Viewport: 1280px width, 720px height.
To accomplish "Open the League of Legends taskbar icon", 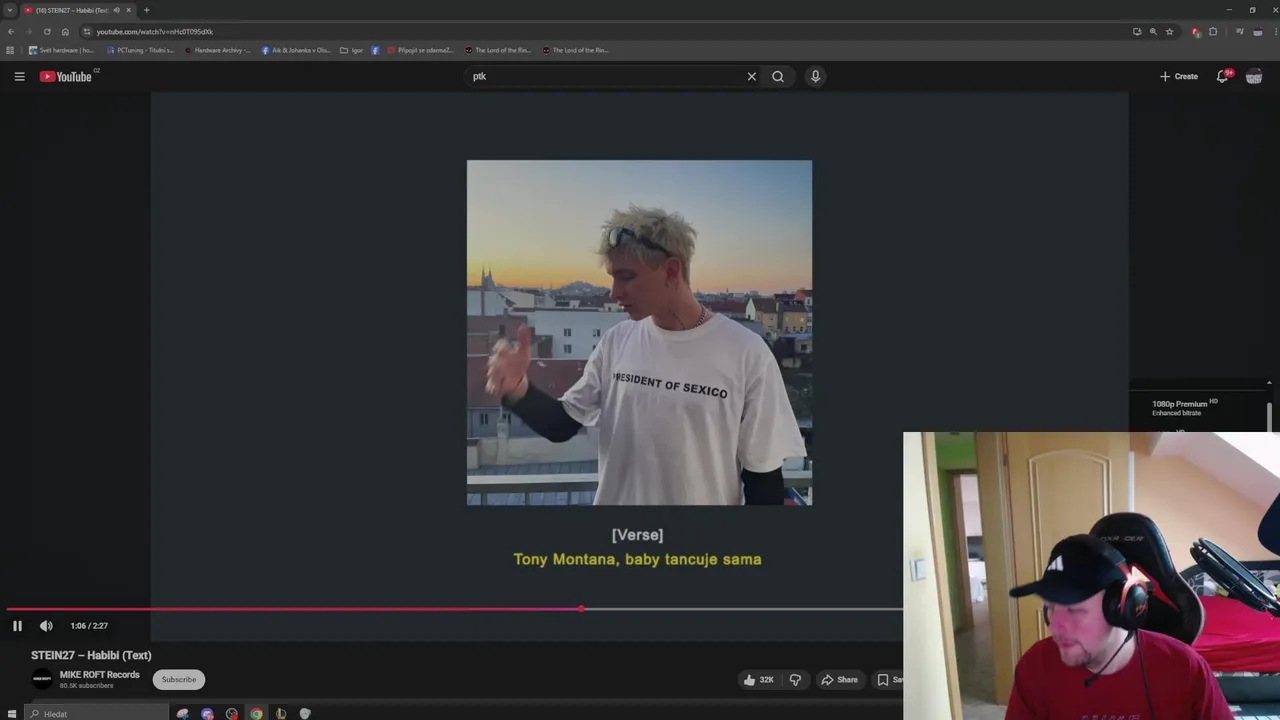I will click(281, 714).
